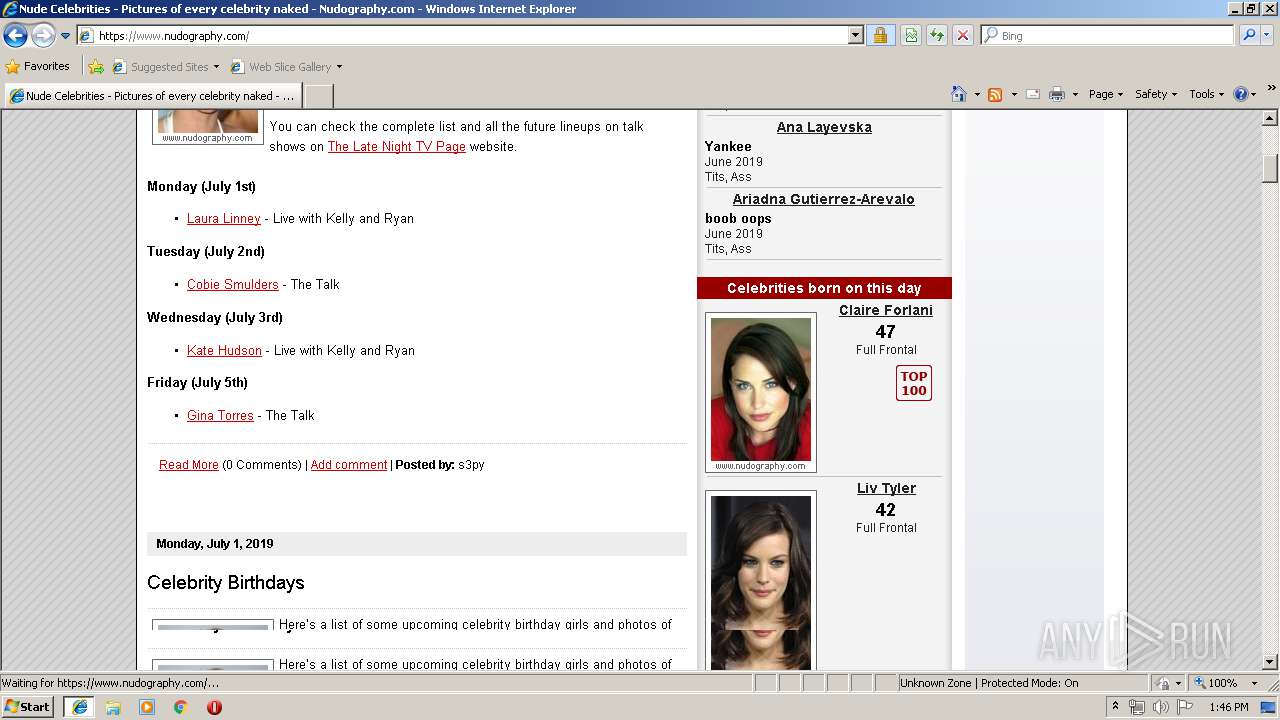Open Suggested Sites dropdown
Image resolution: width=1280 pixels, height=720 pixels.
click(165, 67)
